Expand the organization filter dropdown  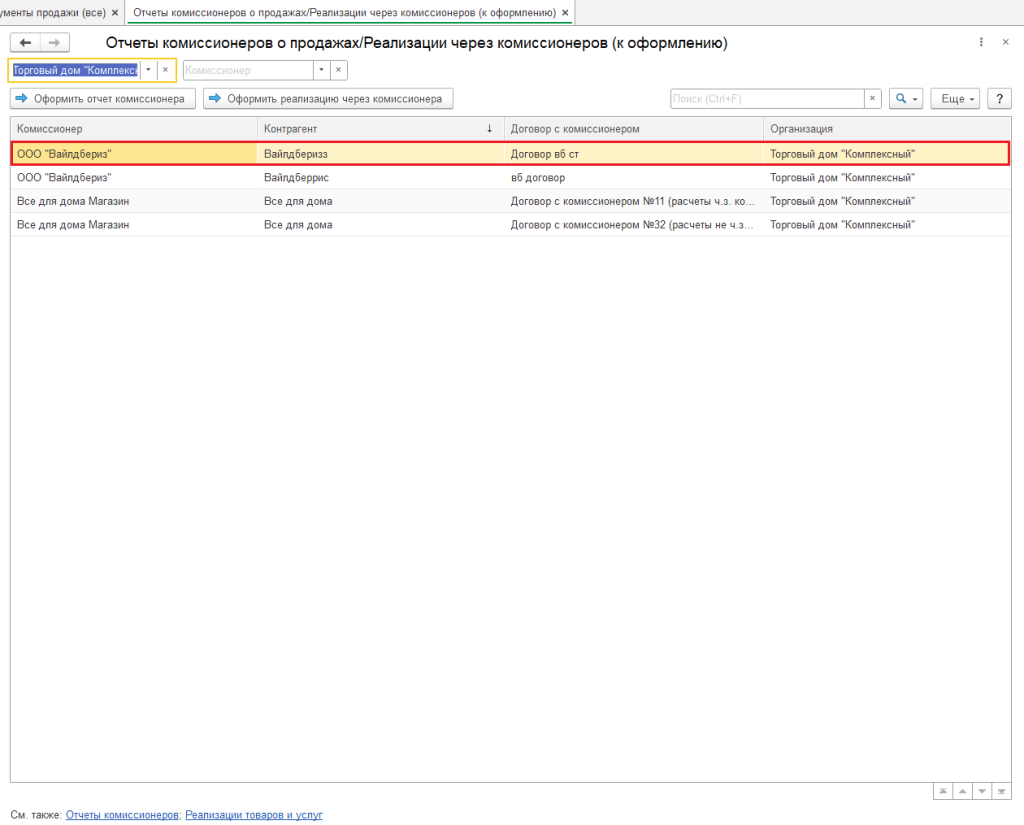tap(148, 70)
